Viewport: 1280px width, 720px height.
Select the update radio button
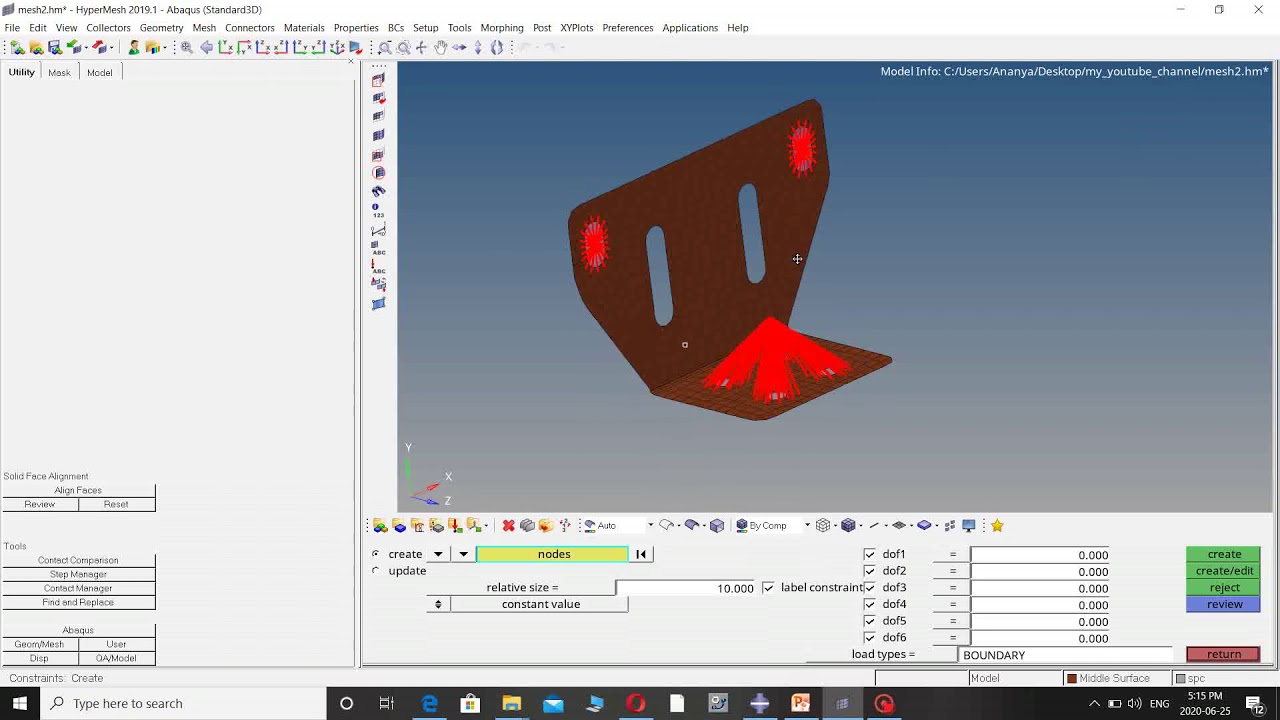(376, 571)
